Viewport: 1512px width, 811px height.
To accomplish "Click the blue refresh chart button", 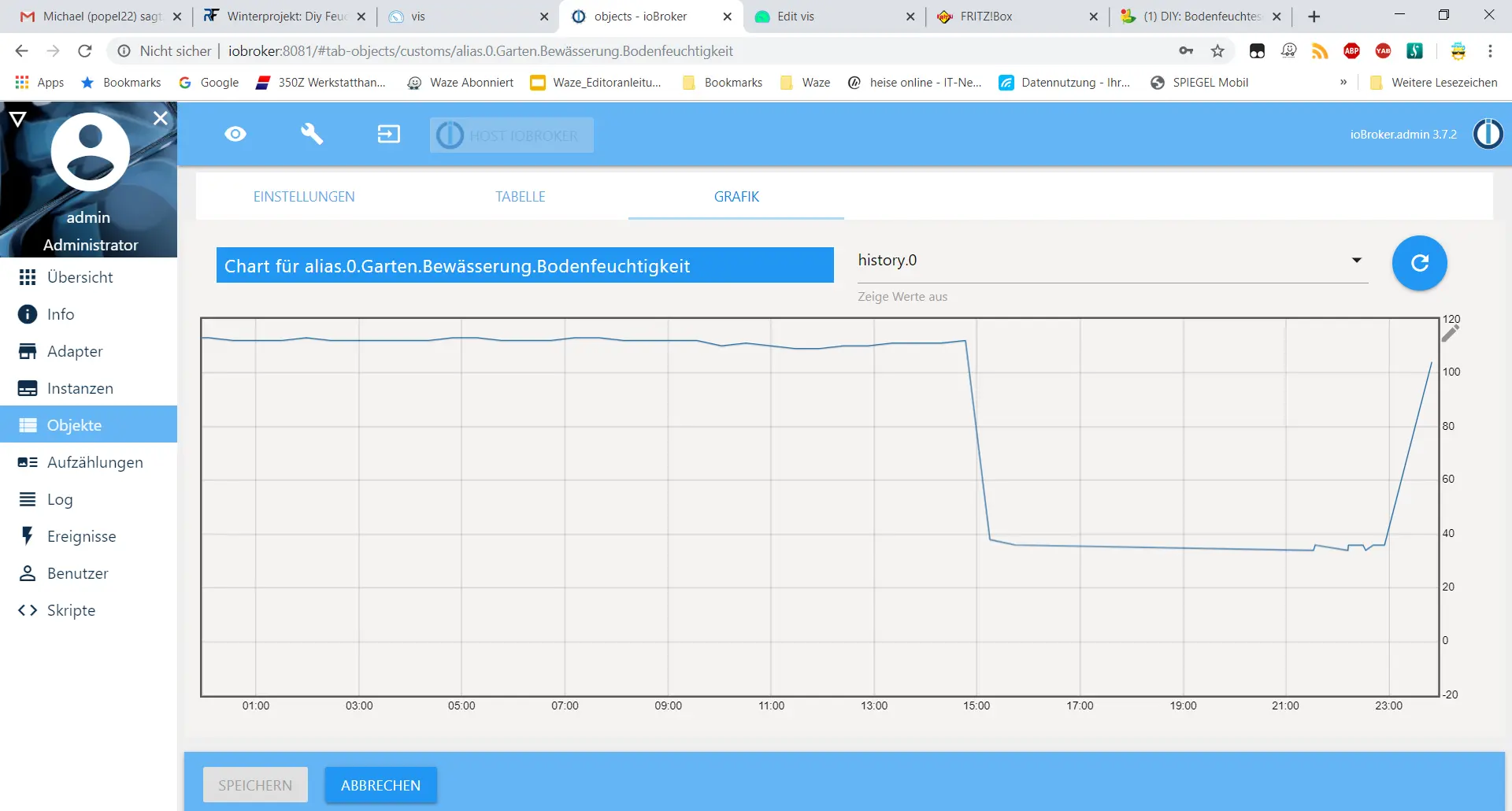I will click(1419, 263).
